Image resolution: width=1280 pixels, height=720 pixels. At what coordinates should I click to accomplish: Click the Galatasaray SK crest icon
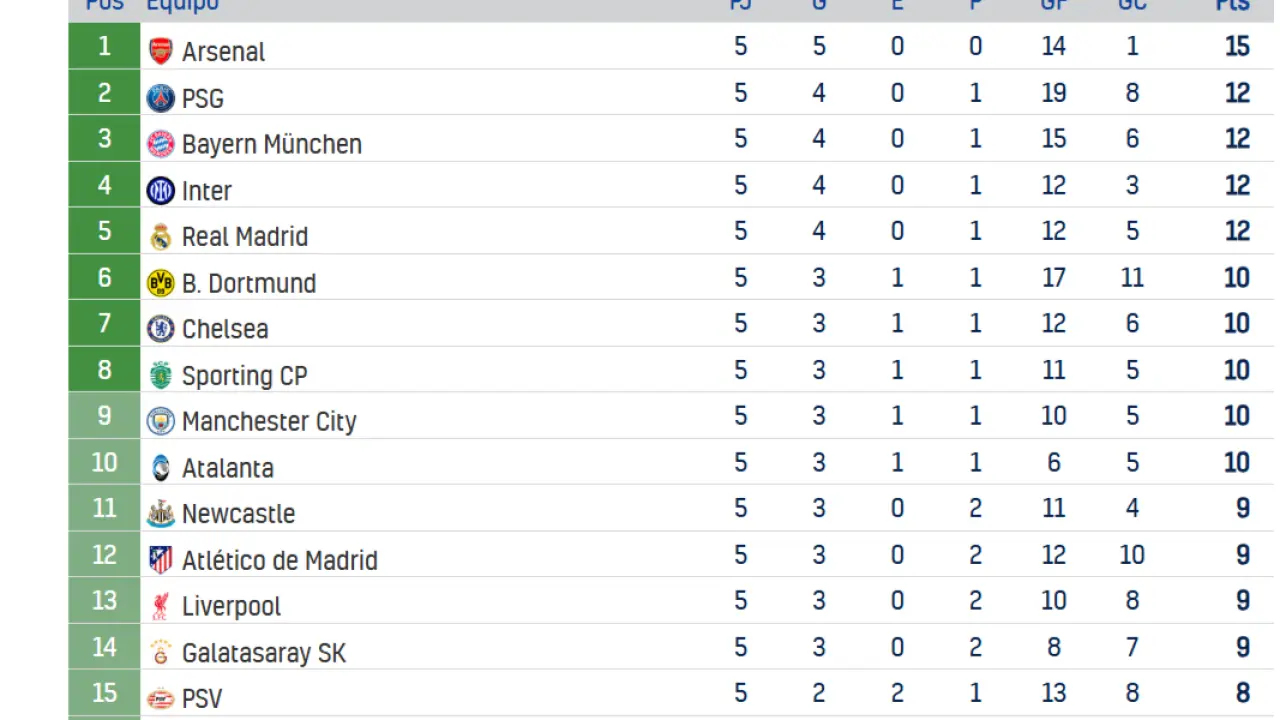click(160, 653)
